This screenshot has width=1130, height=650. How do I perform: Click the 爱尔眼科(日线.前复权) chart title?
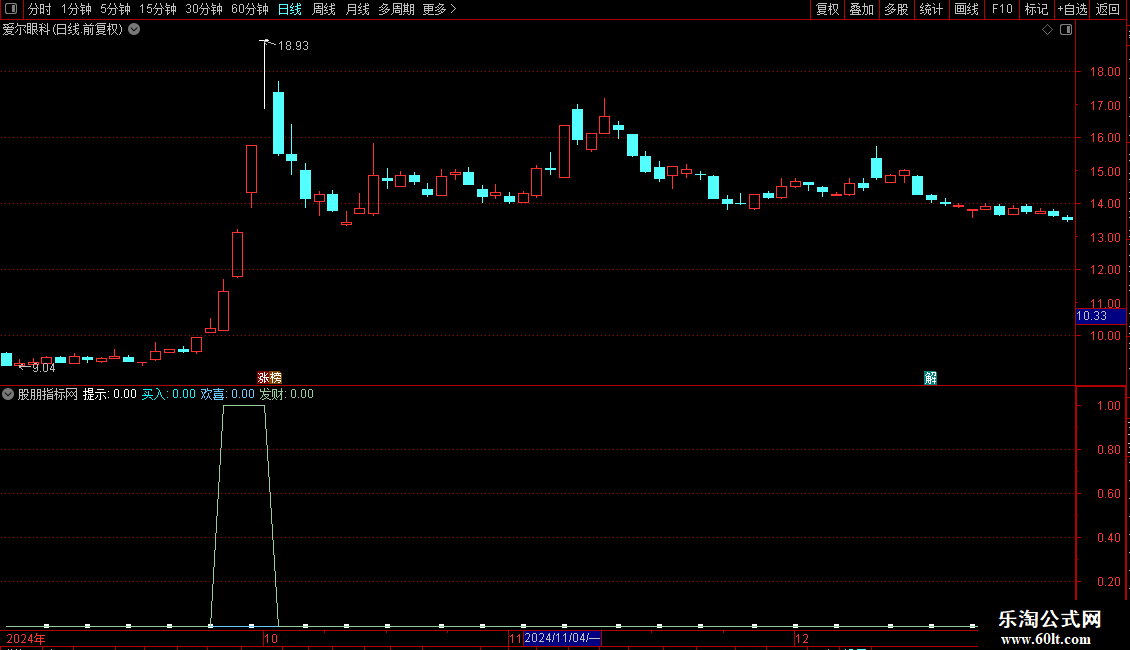(x=63, y=30)
